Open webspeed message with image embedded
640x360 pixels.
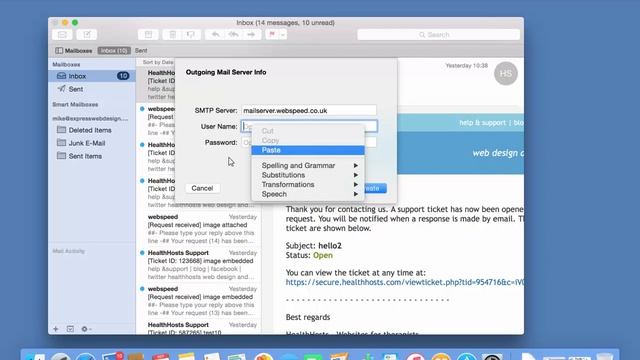click(199, 301)
